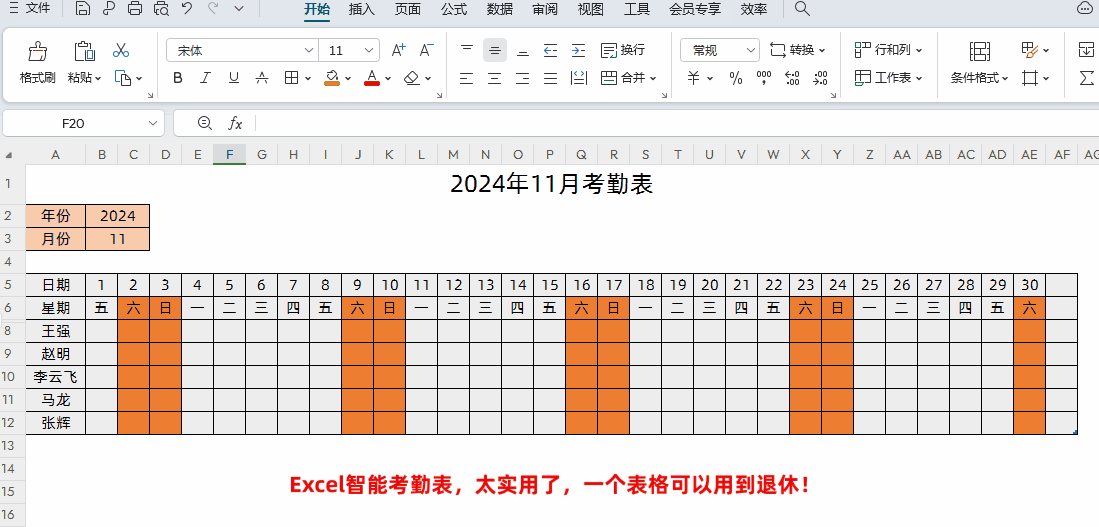This screenshot has width=1099, height=527.
Task: Click the Strikethrough icon
Action: point(262,78)
